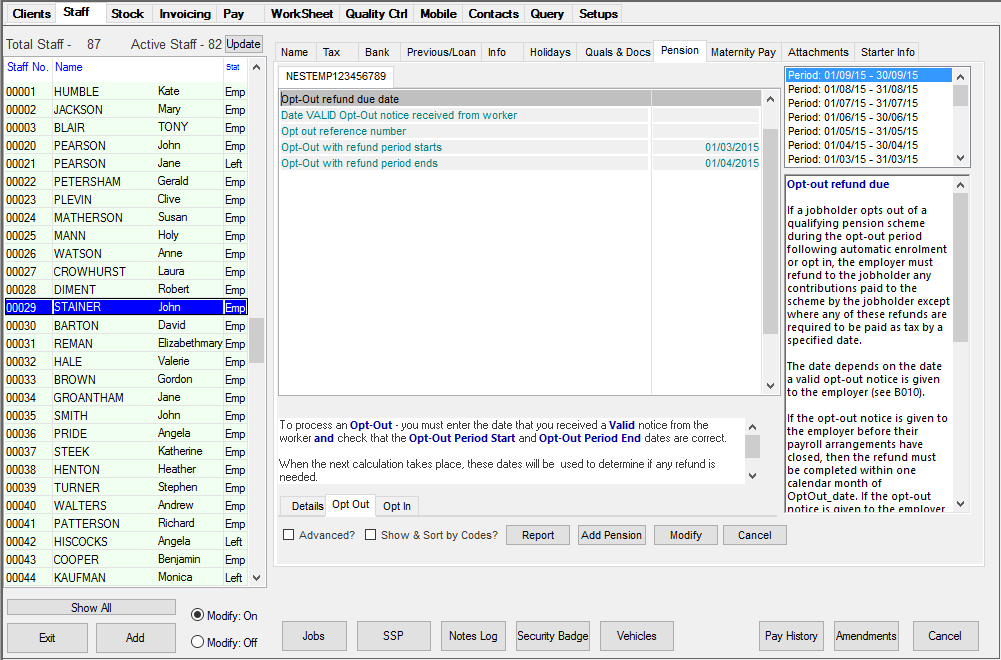Switch to the Opt In sub-tab
1001x660 pixels.
click(x=396, y=506)
